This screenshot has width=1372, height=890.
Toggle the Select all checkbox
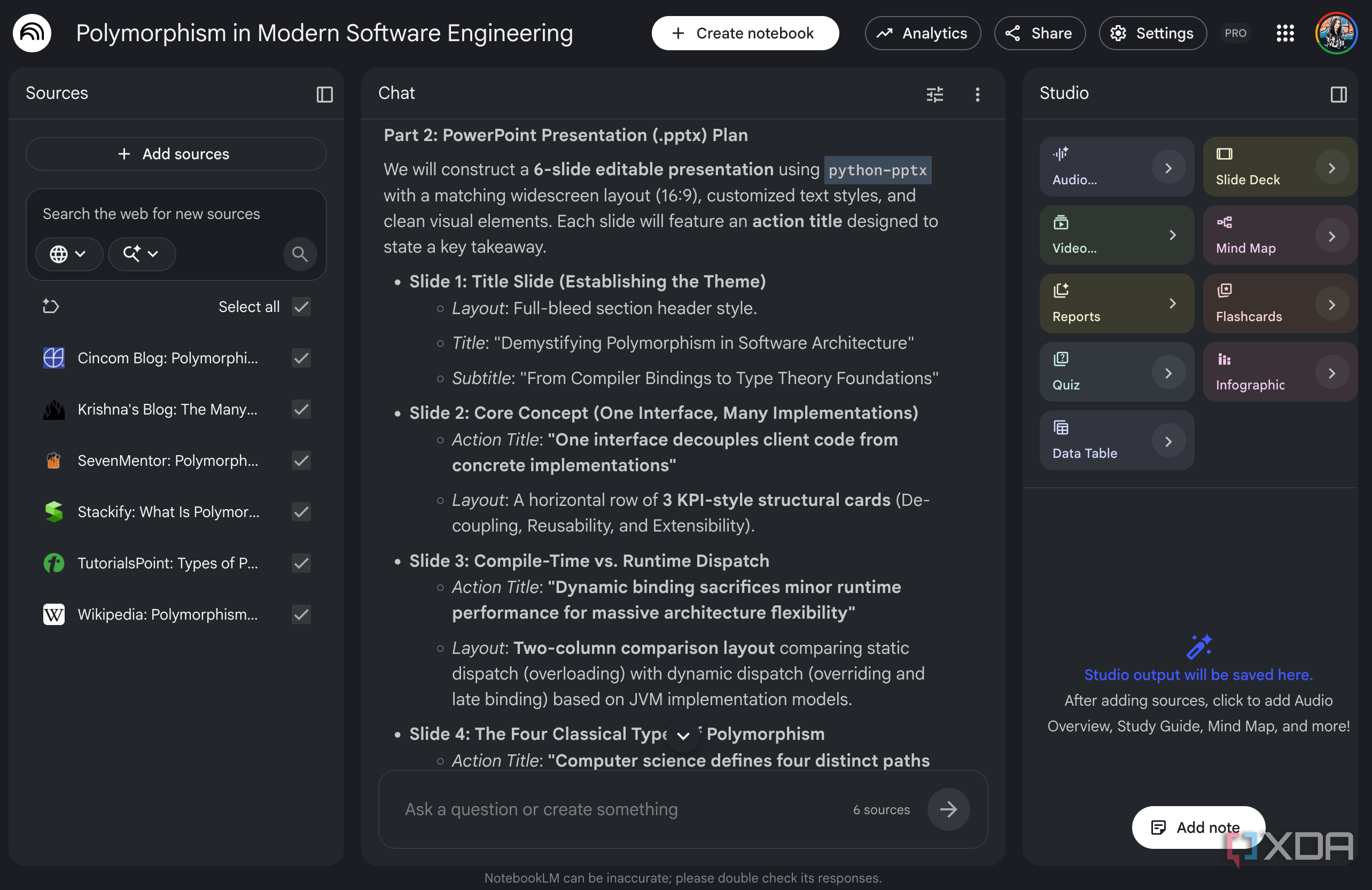[x=301, y=307]
